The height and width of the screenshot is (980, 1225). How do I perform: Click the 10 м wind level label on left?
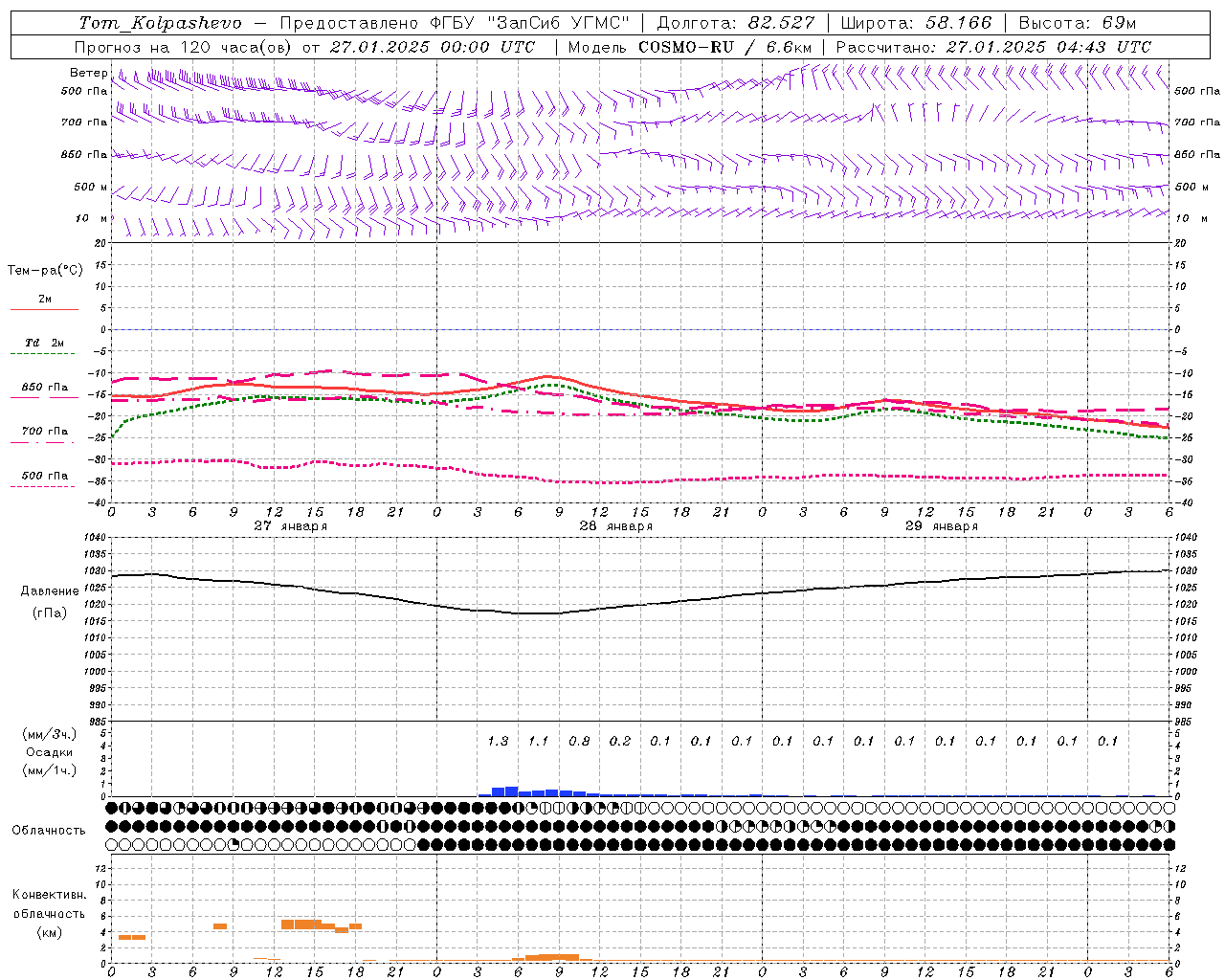pos(91,218)
